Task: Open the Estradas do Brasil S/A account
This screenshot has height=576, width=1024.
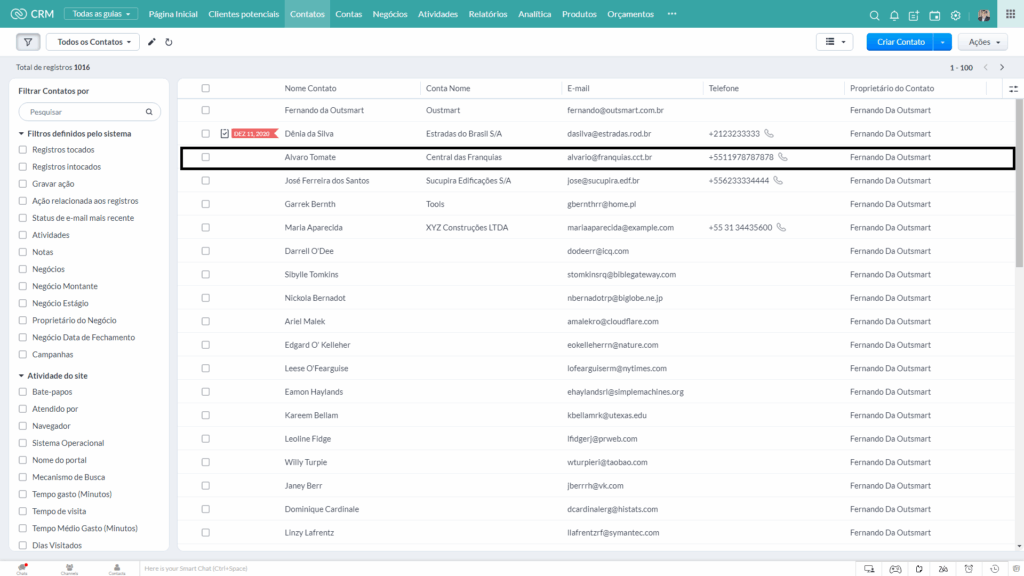Action: pos(464,133)
